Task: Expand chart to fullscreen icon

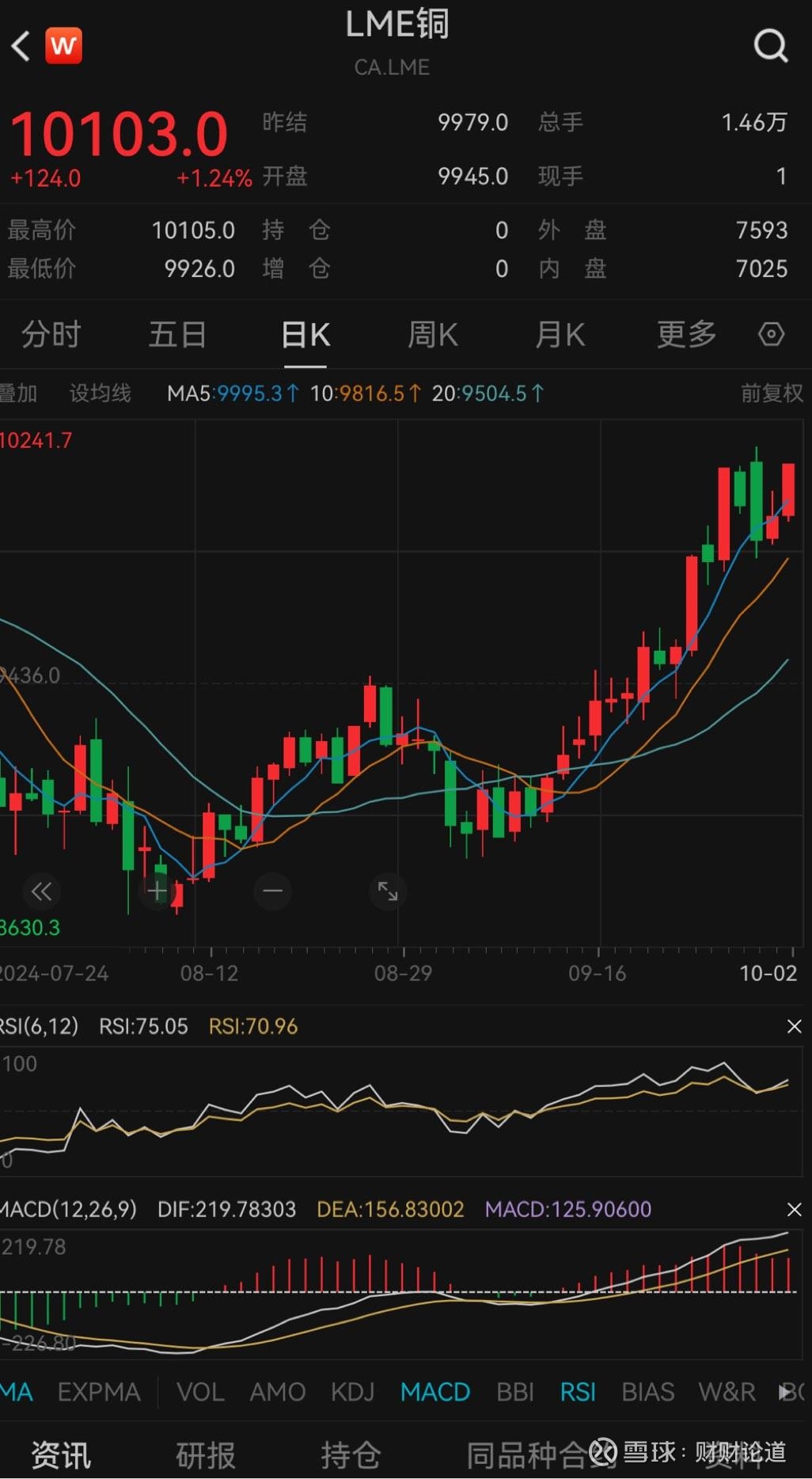Action: [388, 891]
